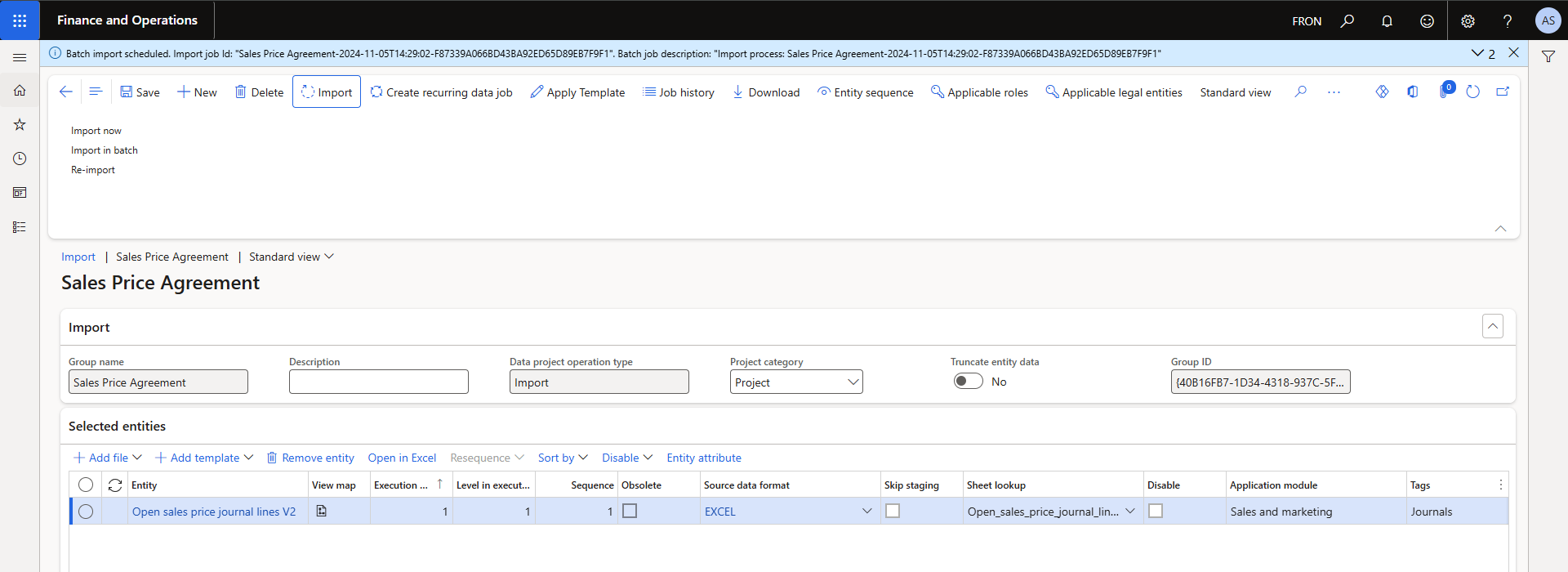
Task: Click the refresh page icon in toolbar
Action: 1472,92
